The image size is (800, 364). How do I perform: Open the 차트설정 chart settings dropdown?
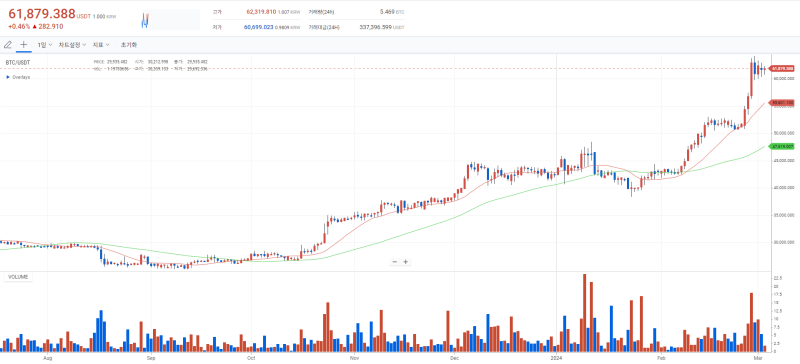(72, 45)
